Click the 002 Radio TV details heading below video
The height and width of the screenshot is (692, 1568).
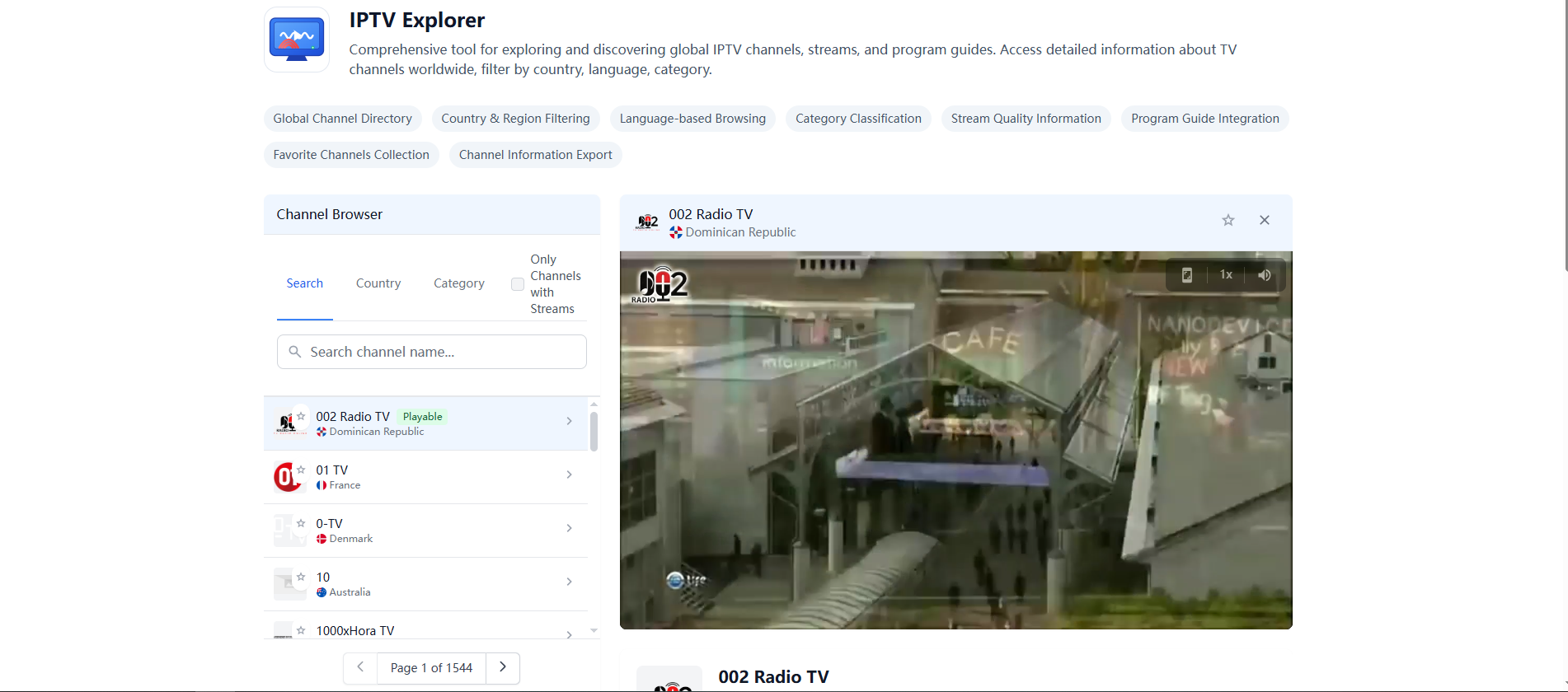pos(773,677)
